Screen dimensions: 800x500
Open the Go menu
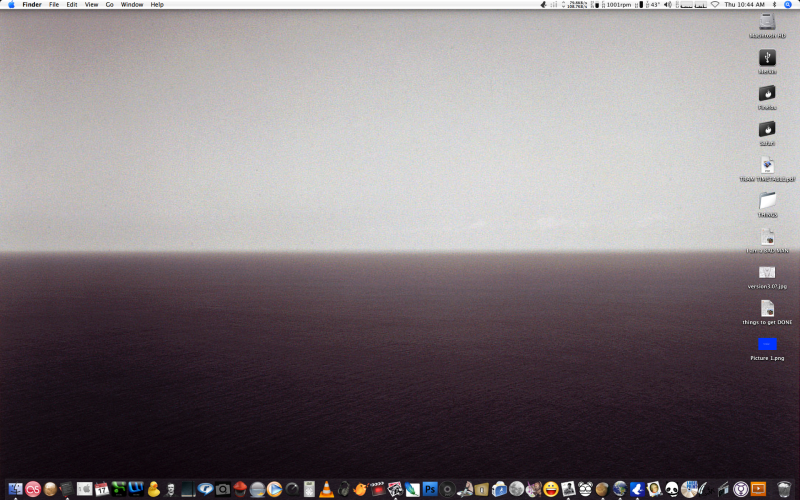[x=109, y=5]
